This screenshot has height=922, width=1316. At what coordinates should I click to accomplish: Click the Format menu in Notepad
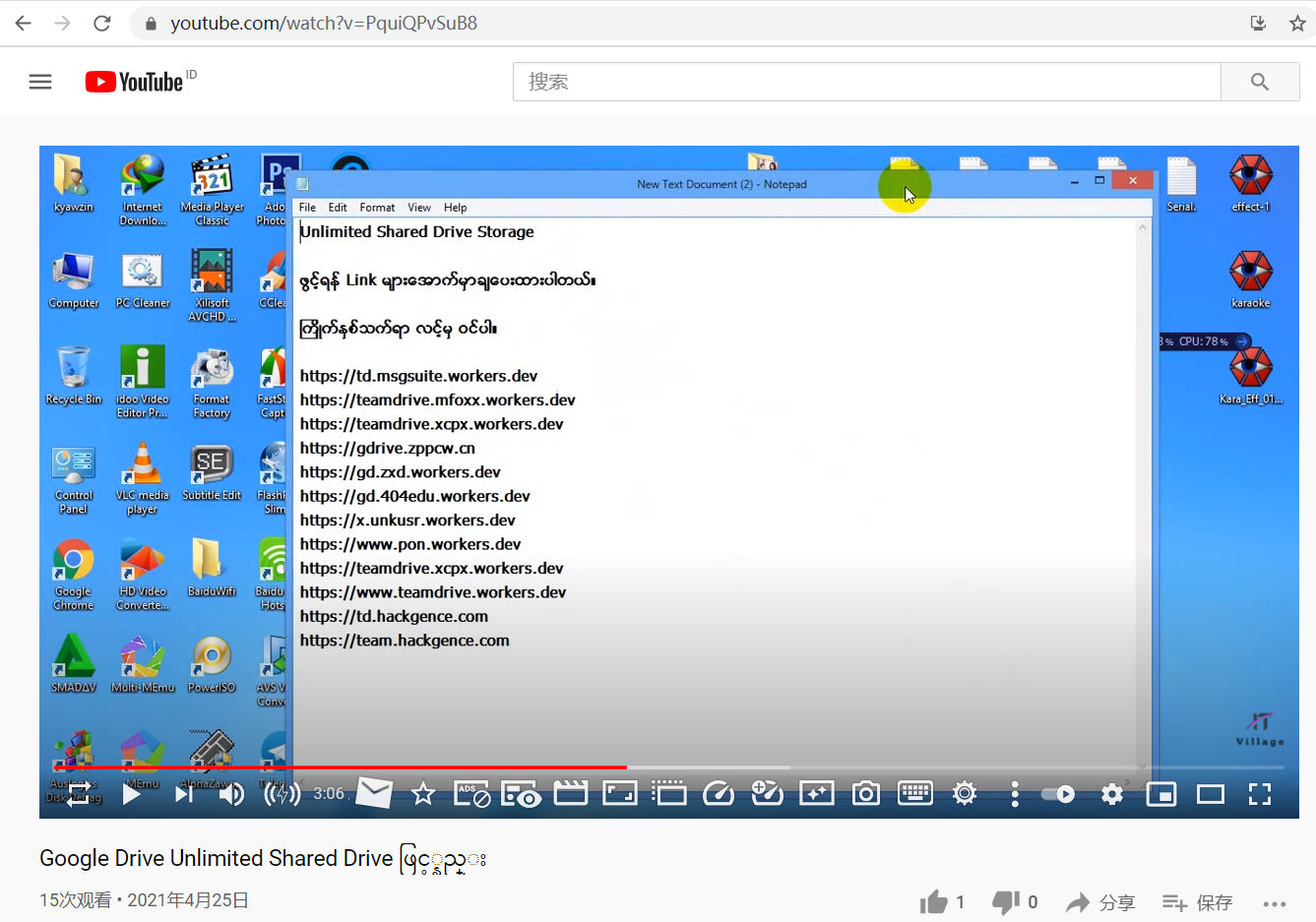[x=377, y=208]
